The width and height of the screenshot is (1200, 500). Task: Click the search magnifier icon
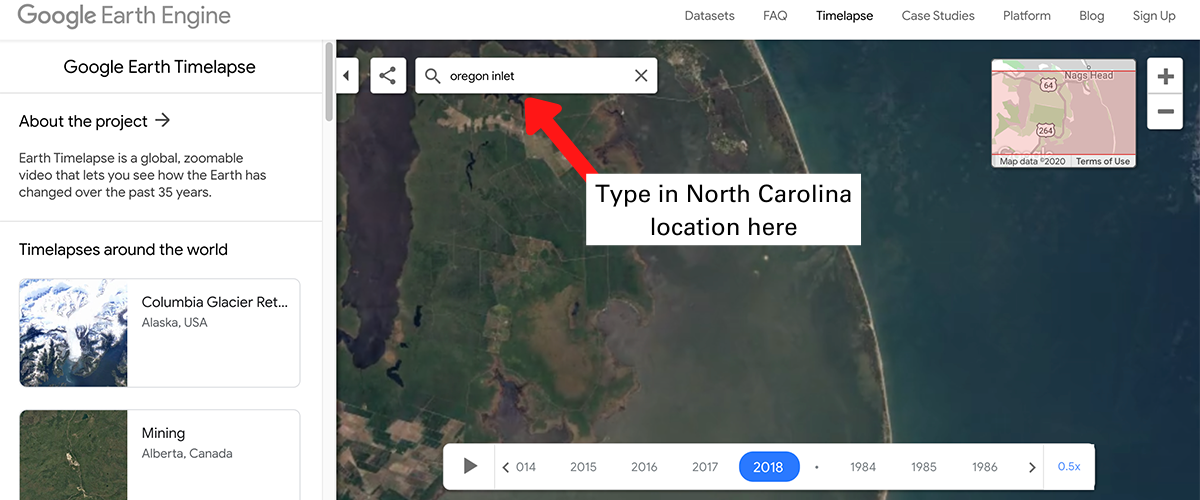click(x=433, y=76)
